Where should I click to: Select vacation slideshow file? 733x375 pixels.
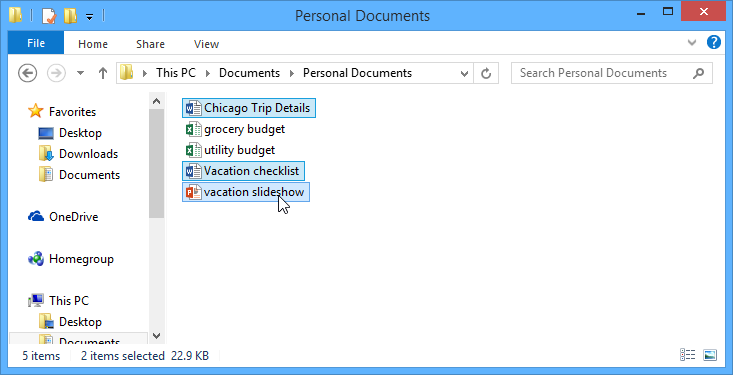point(246,192)
